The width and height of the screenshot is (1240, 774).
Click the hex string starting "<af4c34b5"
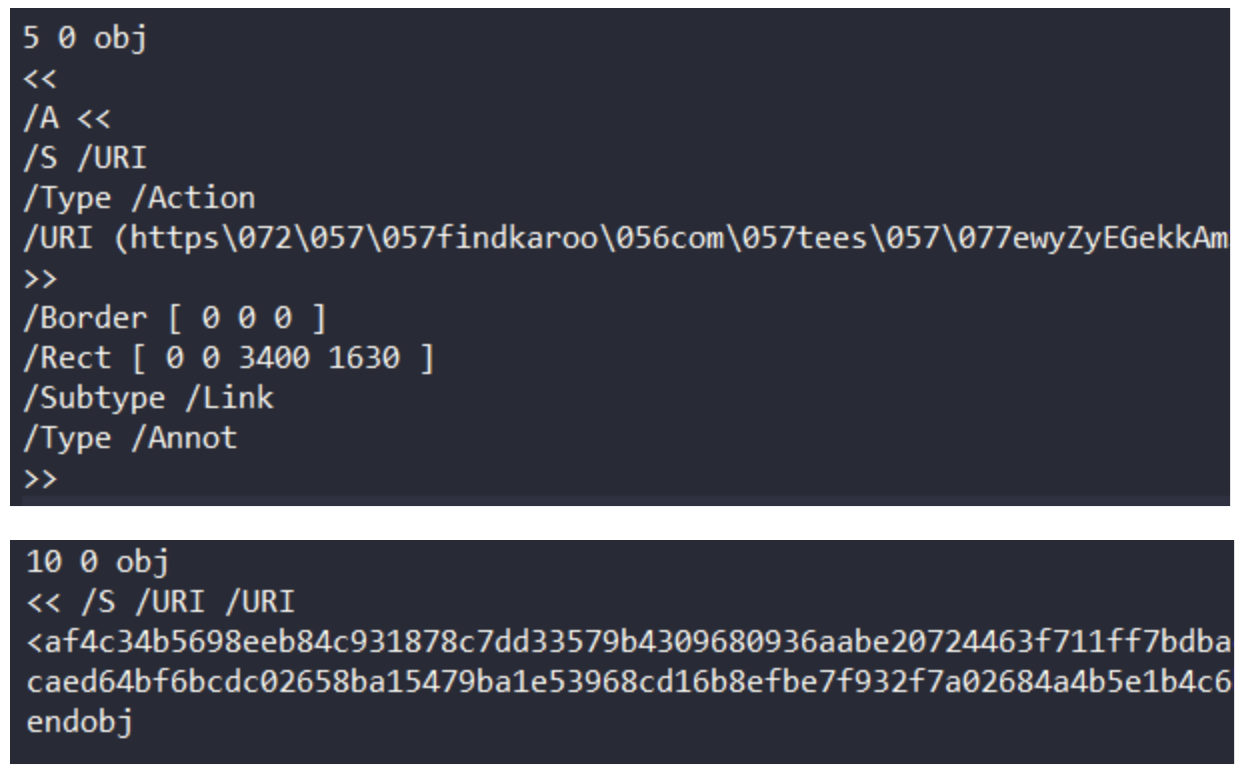(620, 642)
